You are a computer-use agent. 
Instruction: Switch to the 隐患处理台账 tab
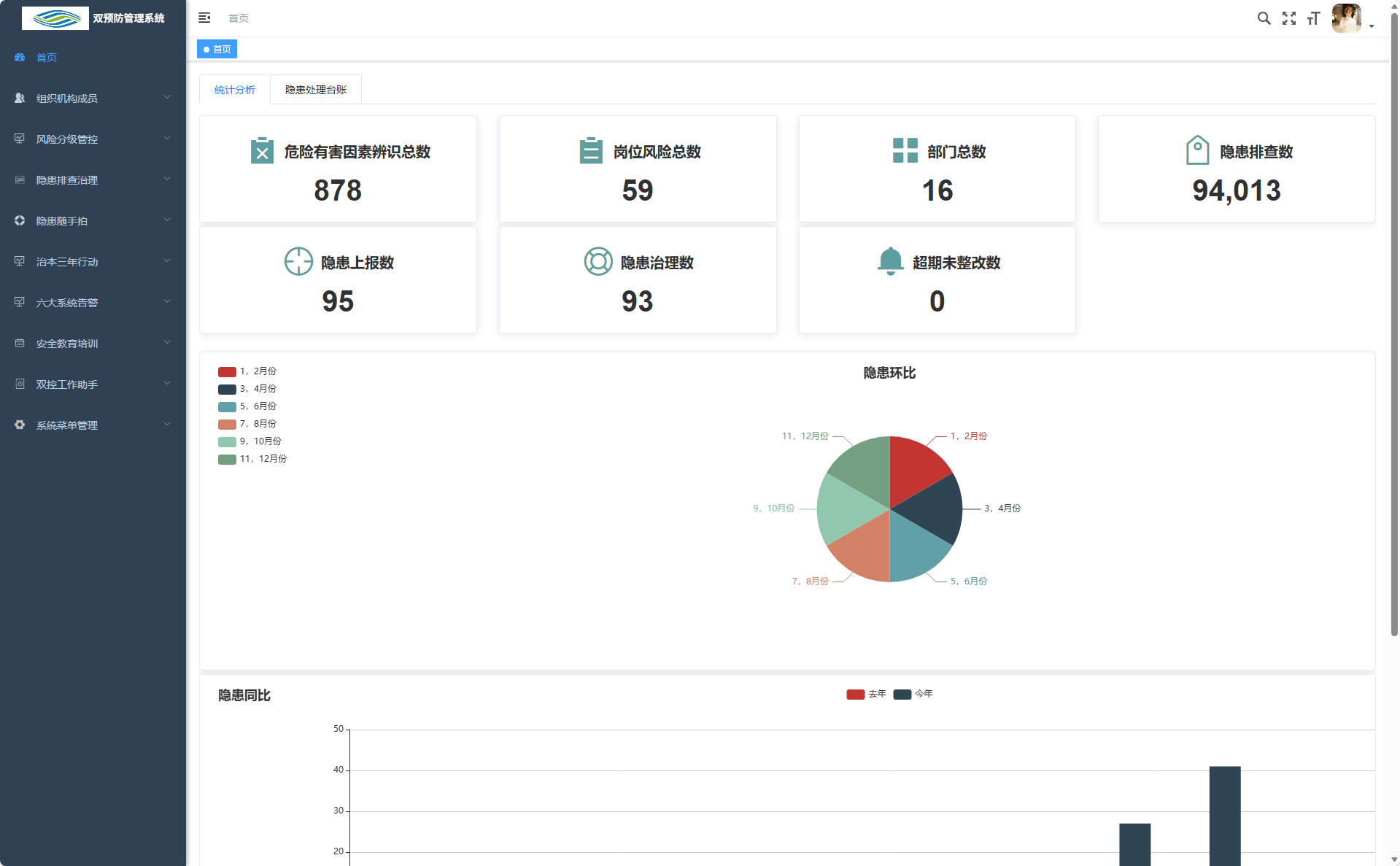point(316,90)
